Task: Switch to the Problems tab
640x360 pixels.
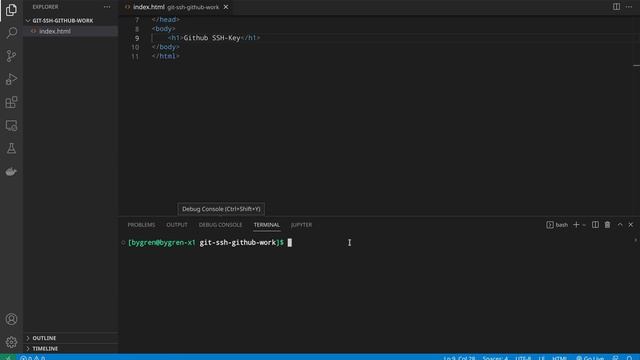Action: coord(141,225)
